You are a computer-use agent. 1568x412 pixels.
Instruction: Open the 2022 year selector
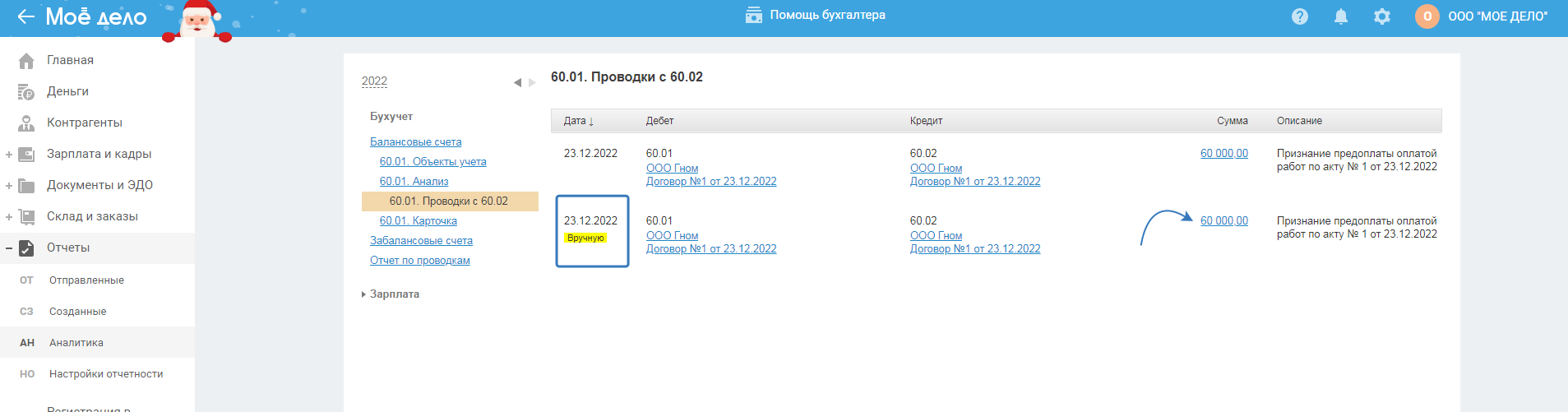374,81
